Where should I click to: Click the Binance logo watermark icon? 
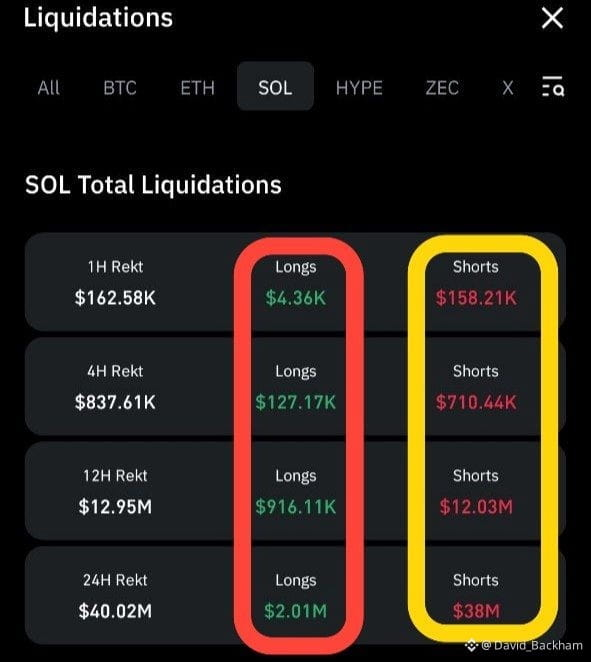pos(472,645)
